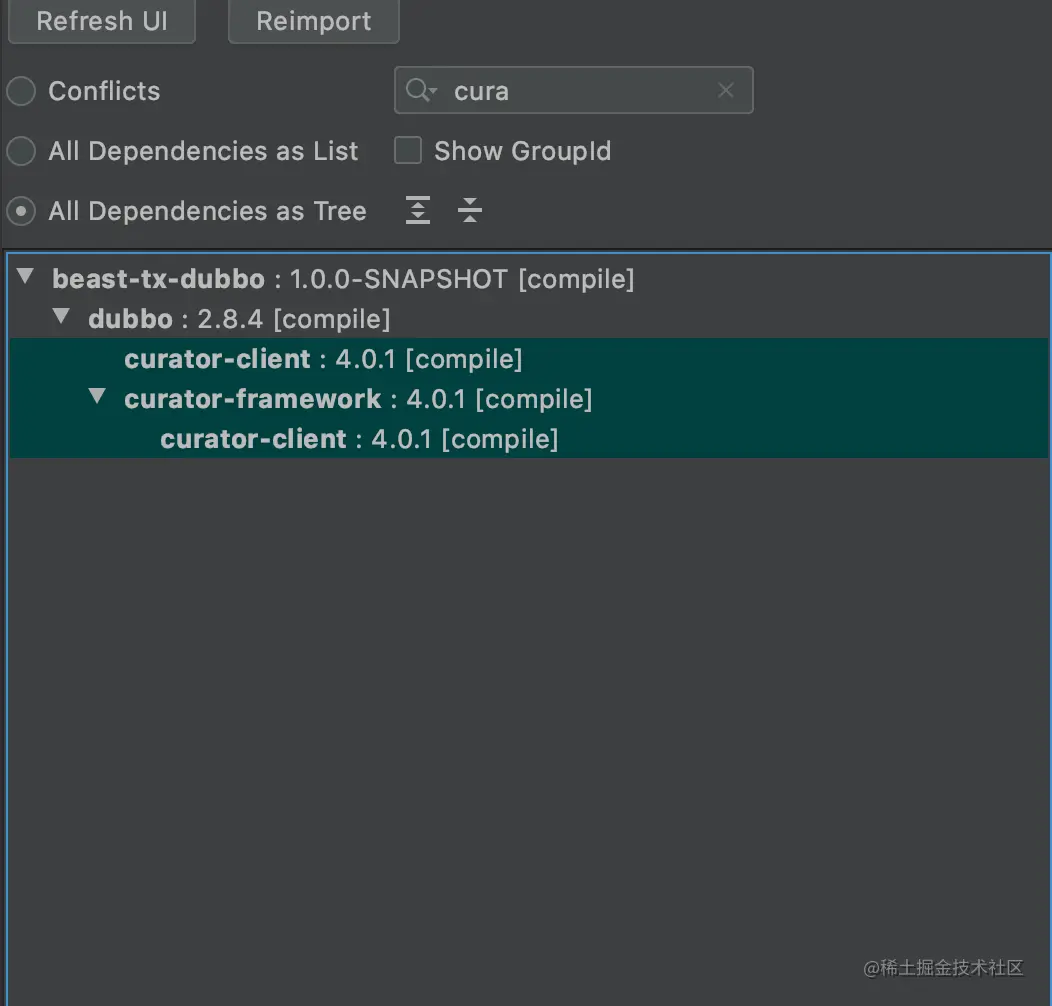Enable the Show GroupId checkbox
Viewport: 1052px width, 1006px height.
[x=408, y=151]
